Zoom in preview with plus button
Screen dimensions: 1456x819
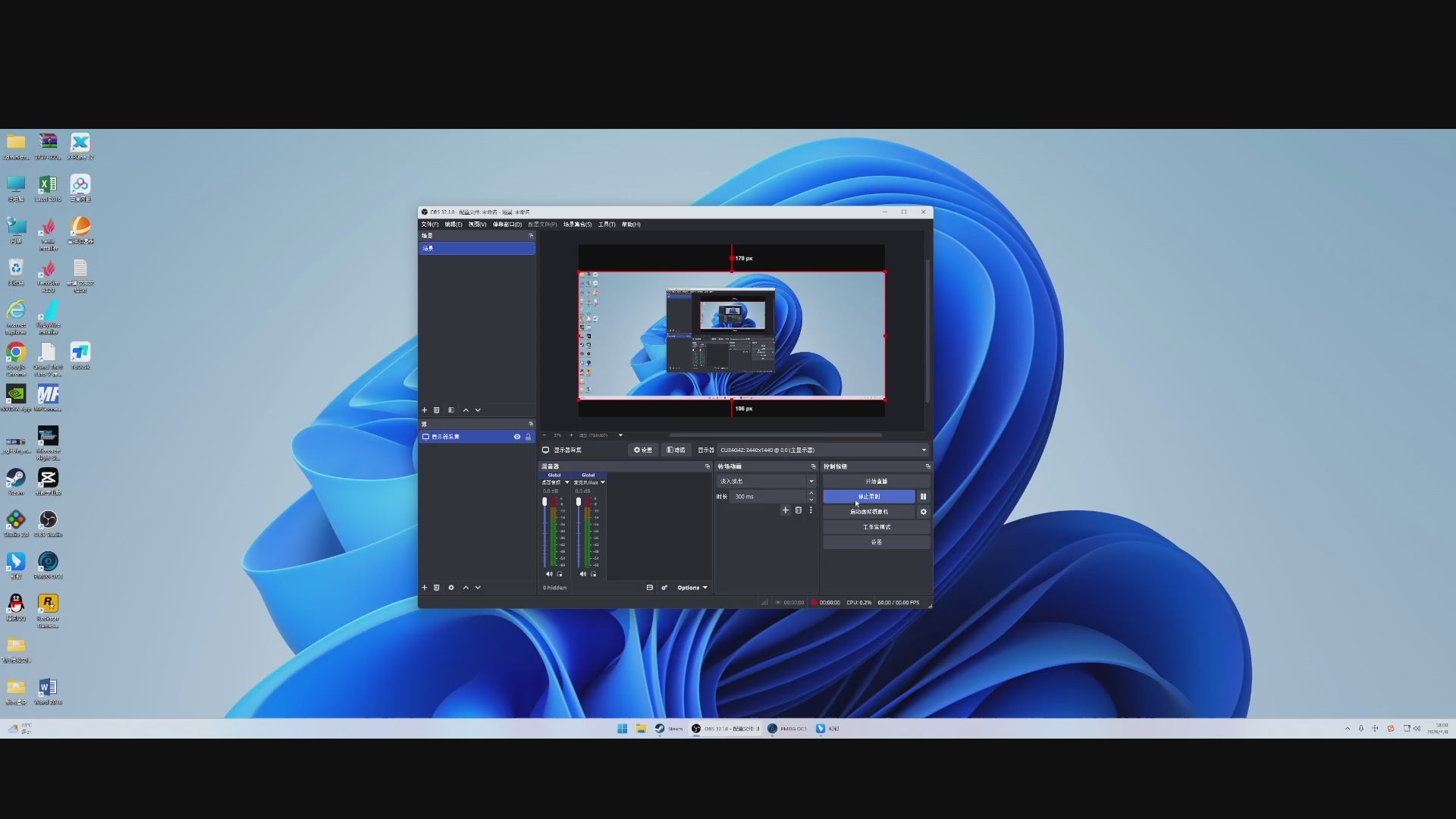point(571,435)
